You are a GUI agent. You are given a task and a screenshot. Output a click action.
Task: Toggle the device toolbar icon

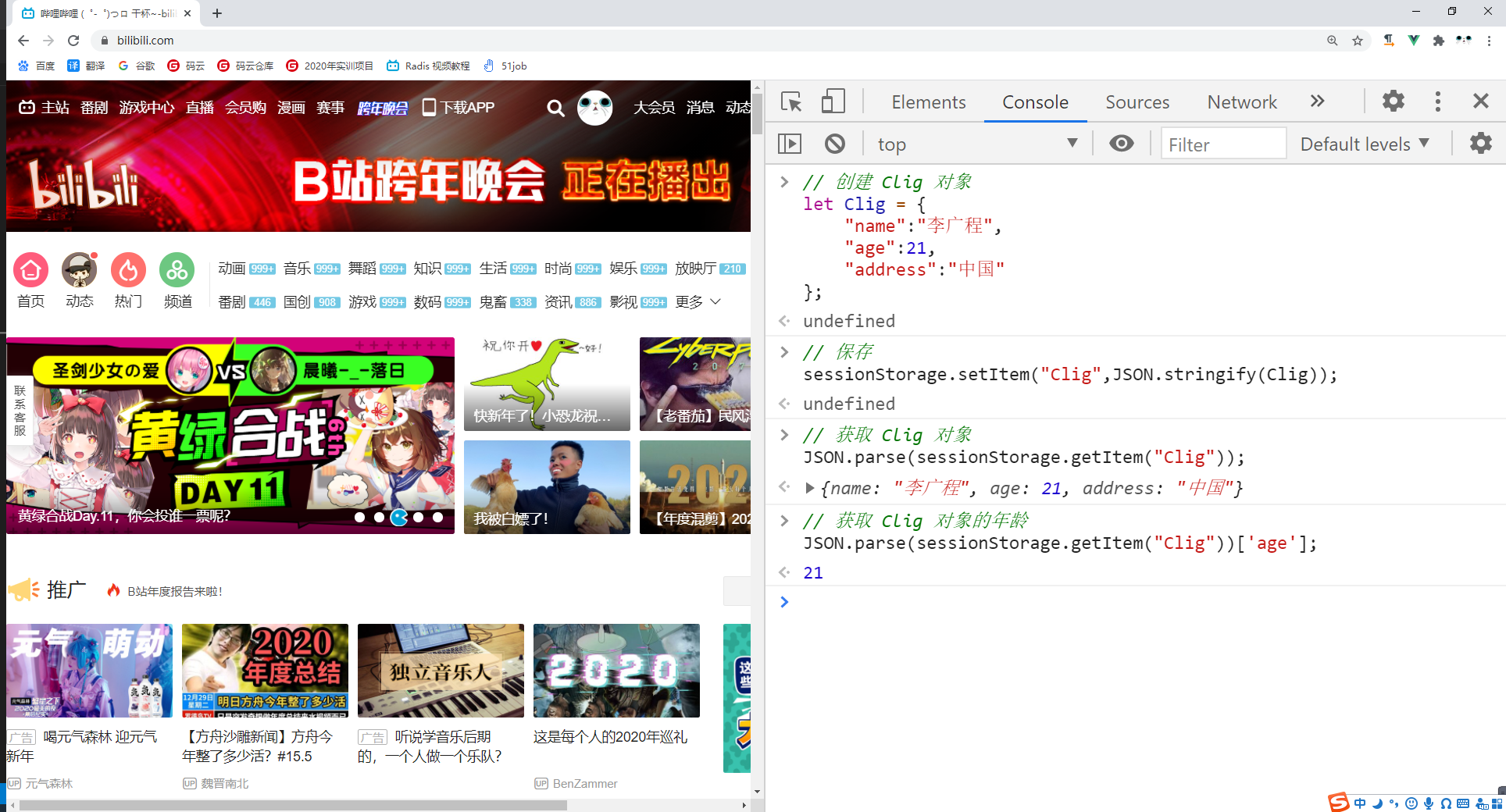coord(833,101)
